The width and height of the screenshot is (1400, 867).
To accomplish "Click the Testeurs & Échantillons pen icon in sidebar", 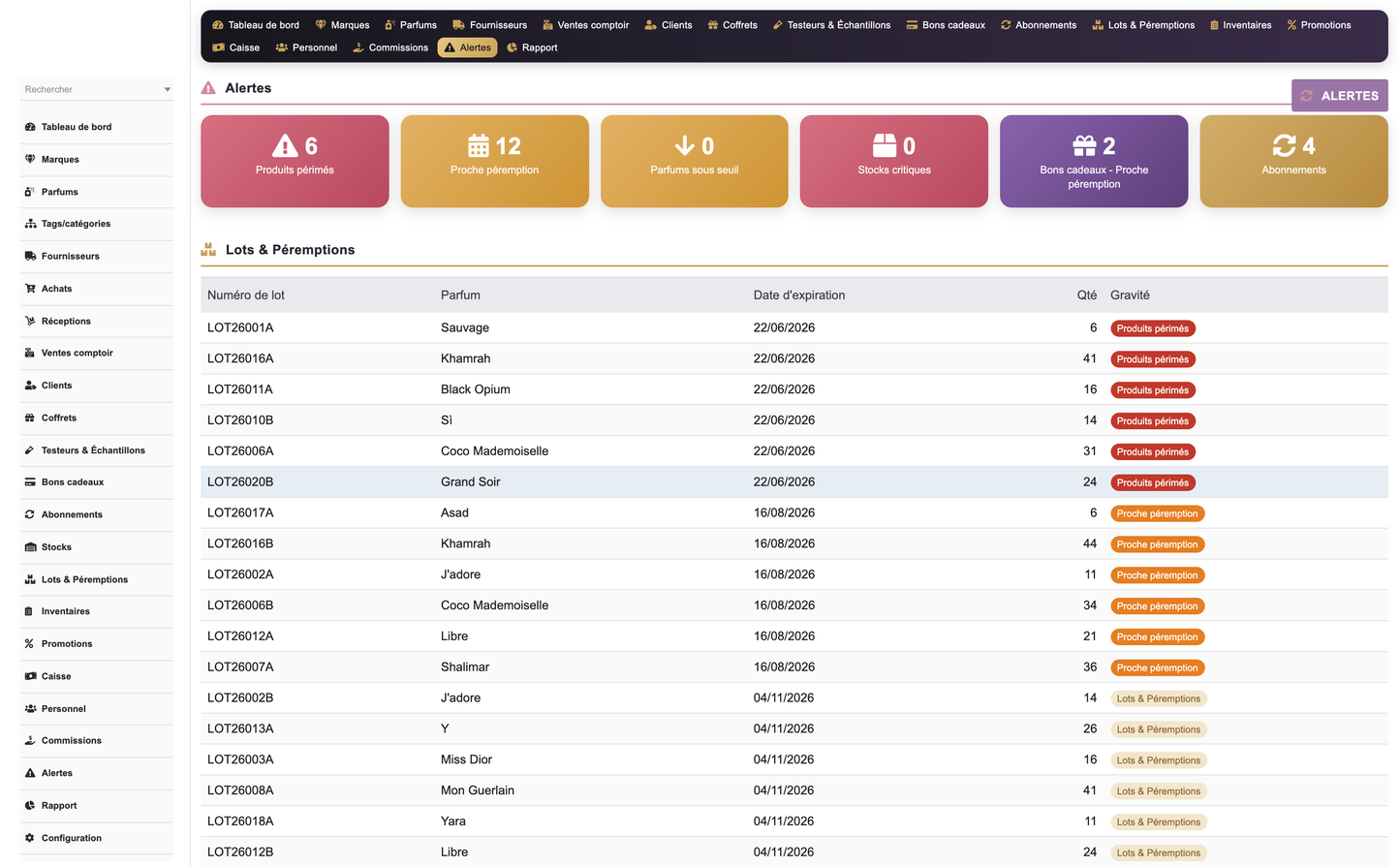I will tap(30, 450).
